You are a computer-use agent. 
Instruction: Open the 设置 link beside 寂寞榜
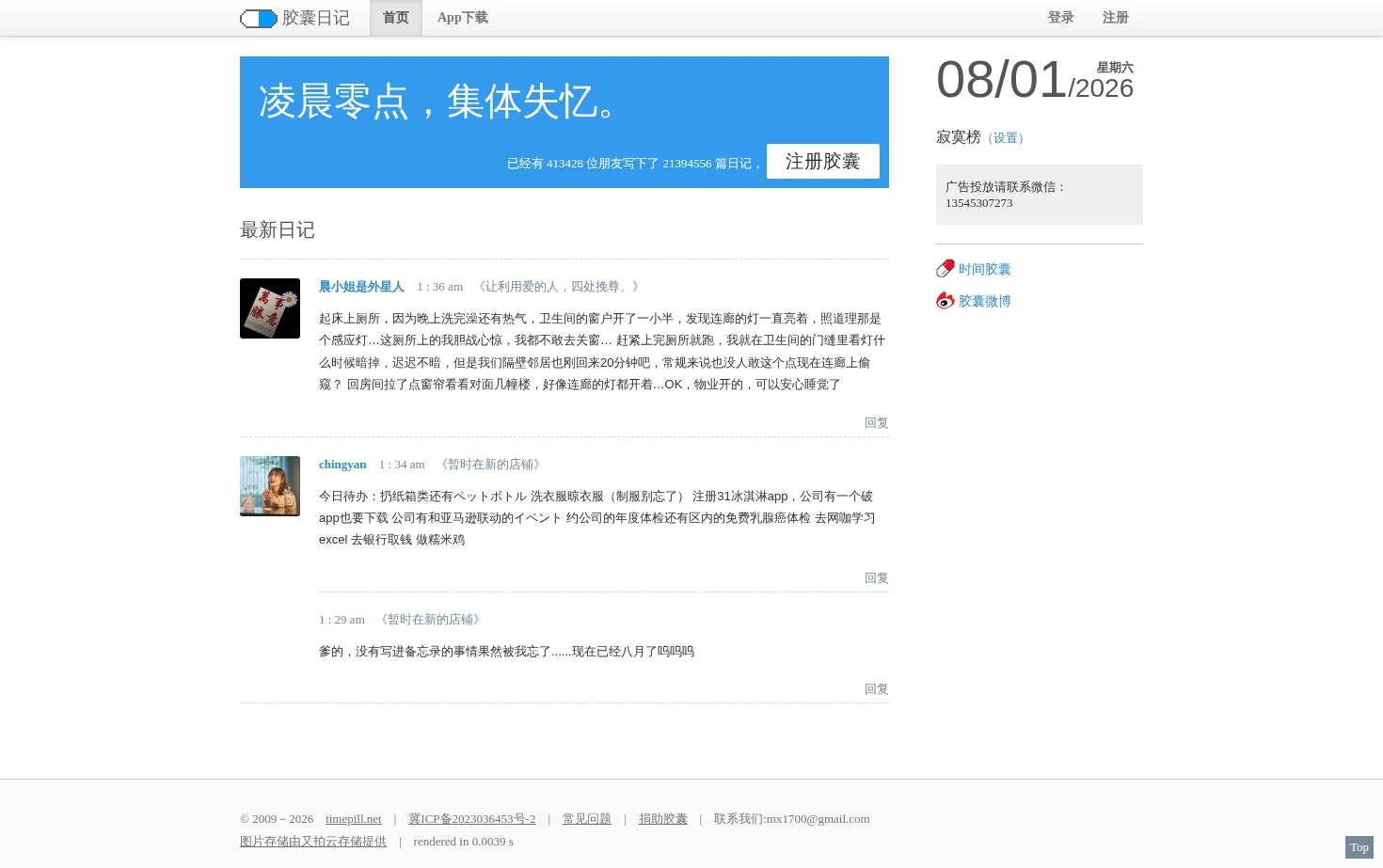coord(1006,138)
